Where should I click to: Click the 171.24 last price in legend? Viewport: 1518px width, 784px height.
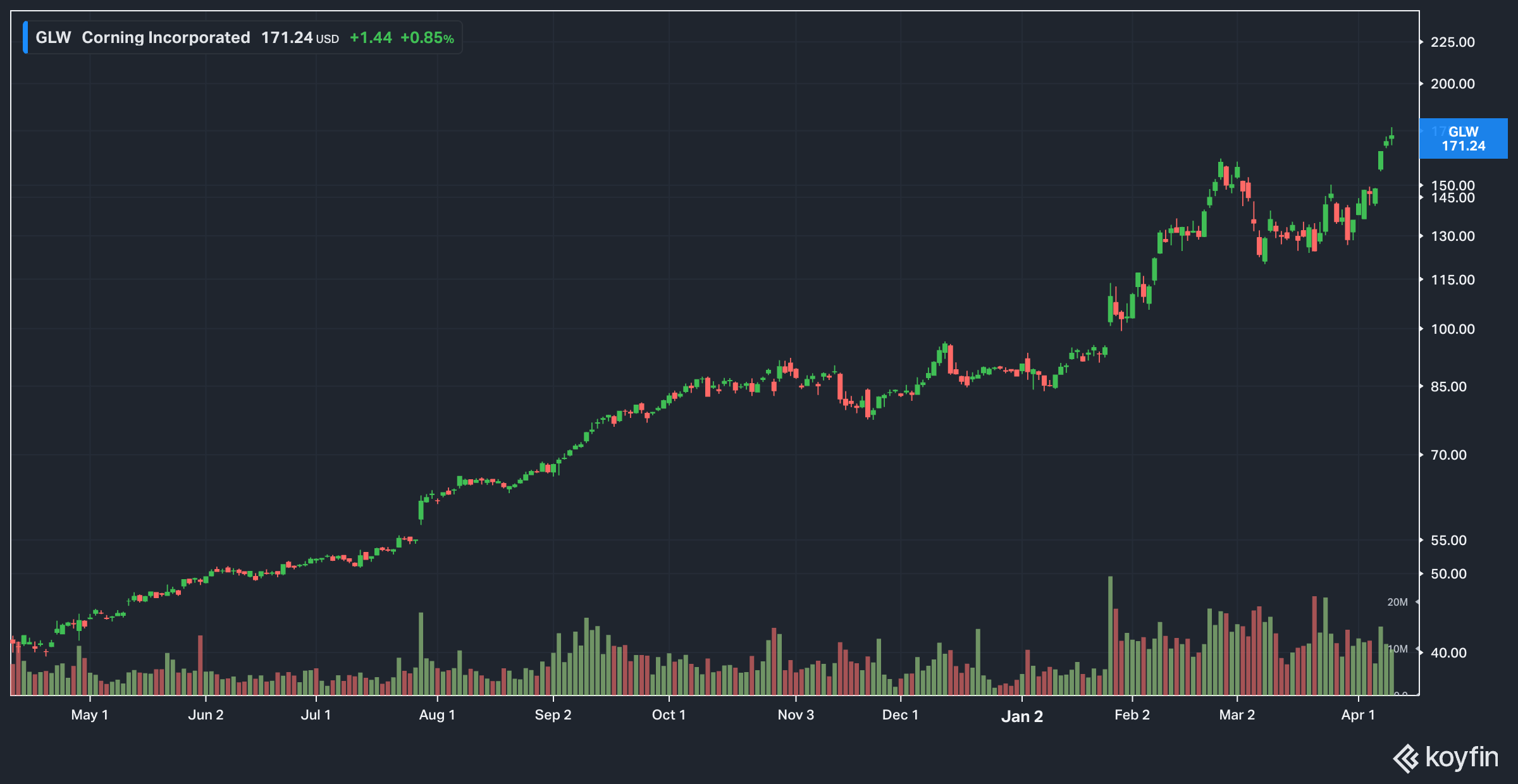287,38
